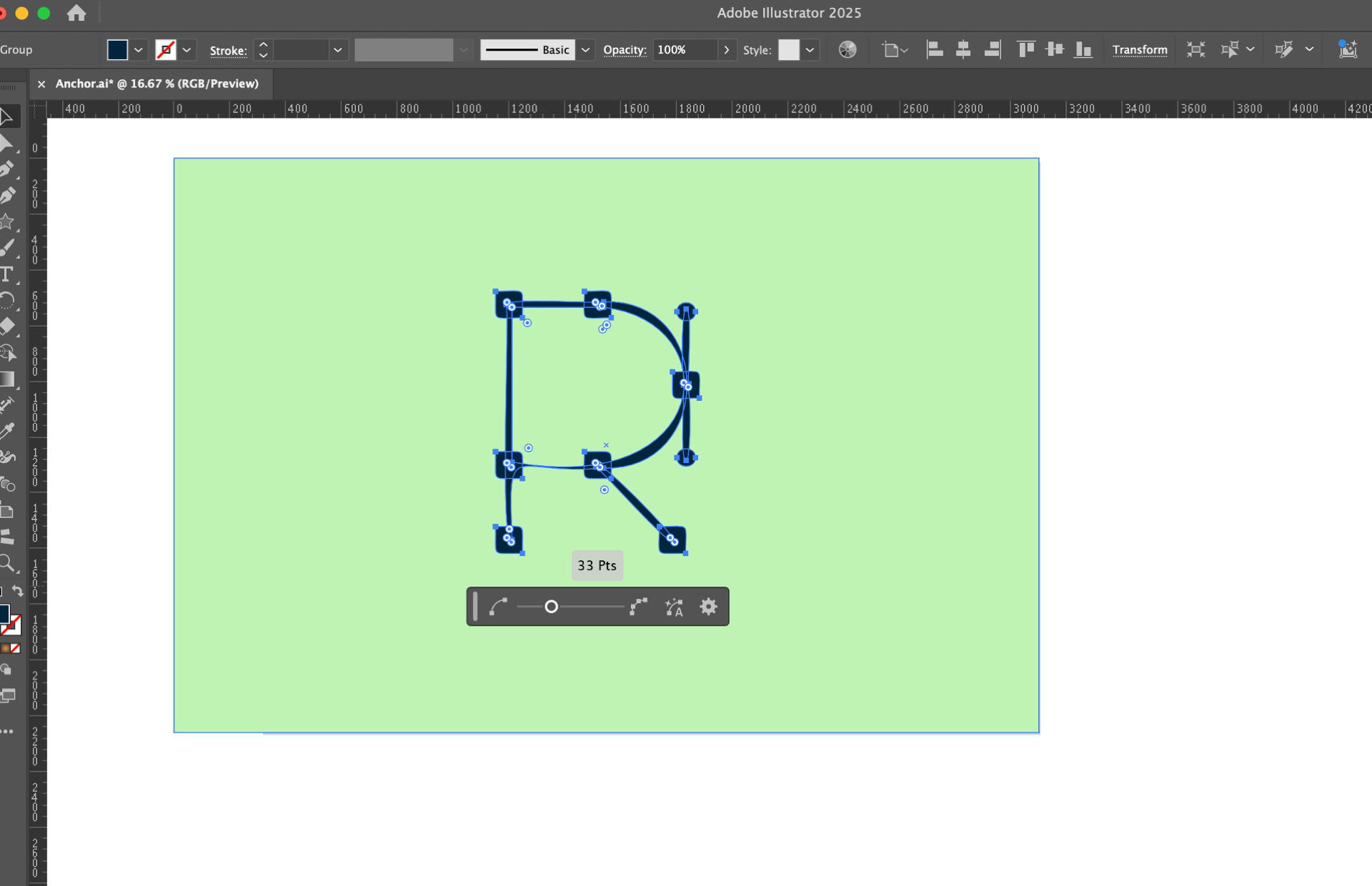The image size is (1372, 886).
Task: Choose the Eyedropper tool
Action: [8, 429]
